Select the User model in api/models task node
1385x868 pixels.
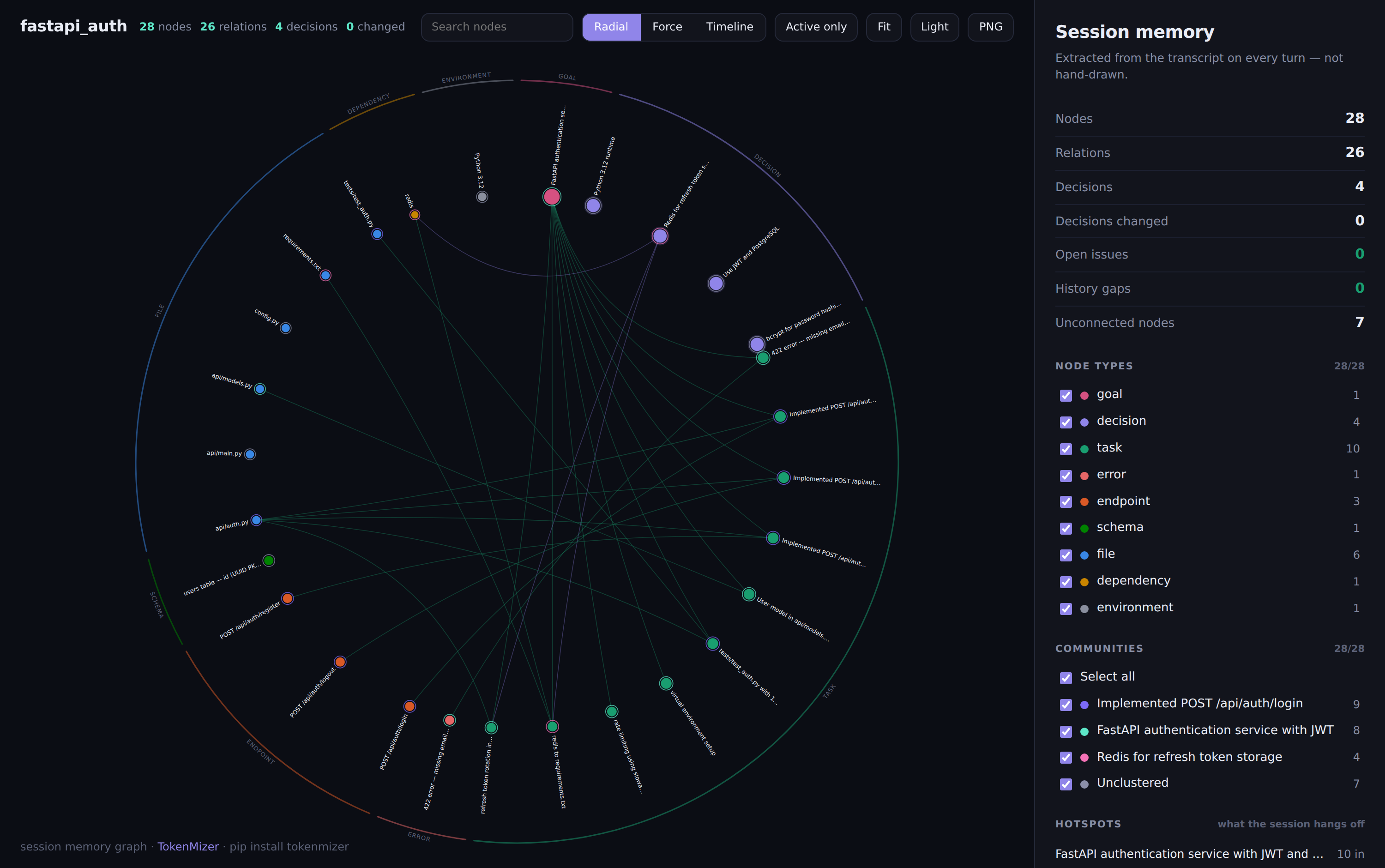749,594
